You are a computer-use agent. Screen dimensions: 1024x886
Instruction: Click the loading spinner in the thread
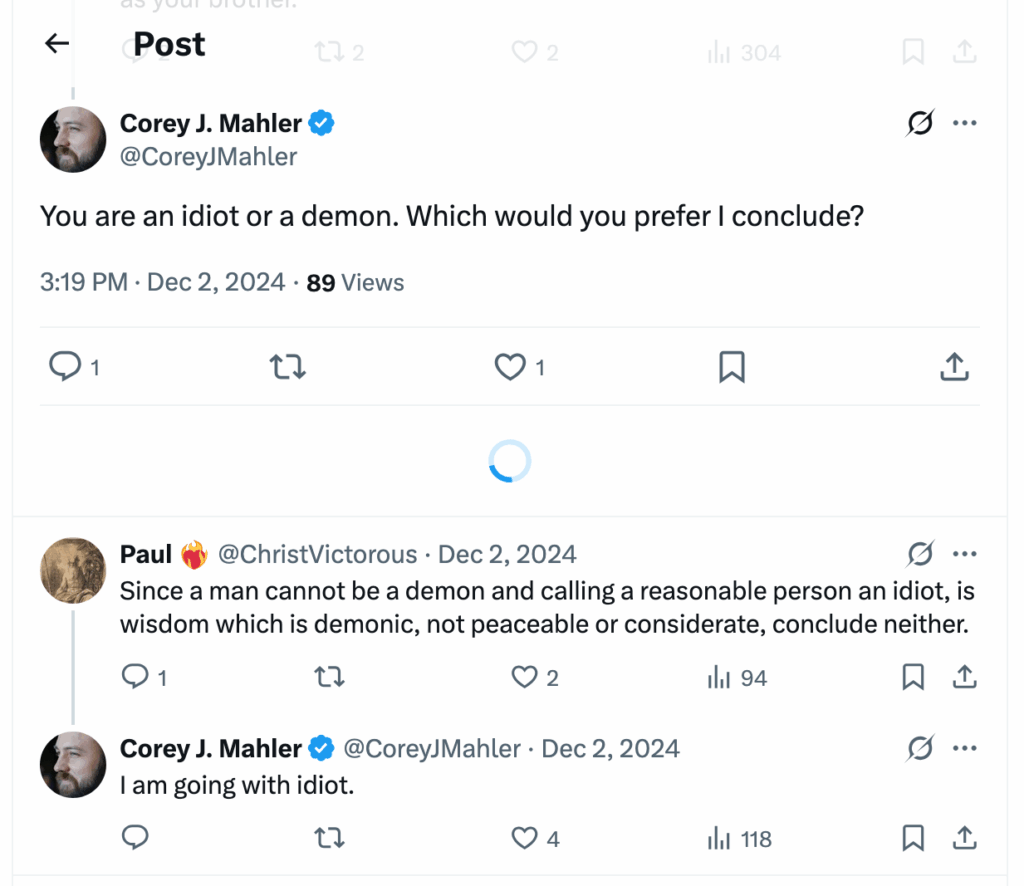[510, 460]
